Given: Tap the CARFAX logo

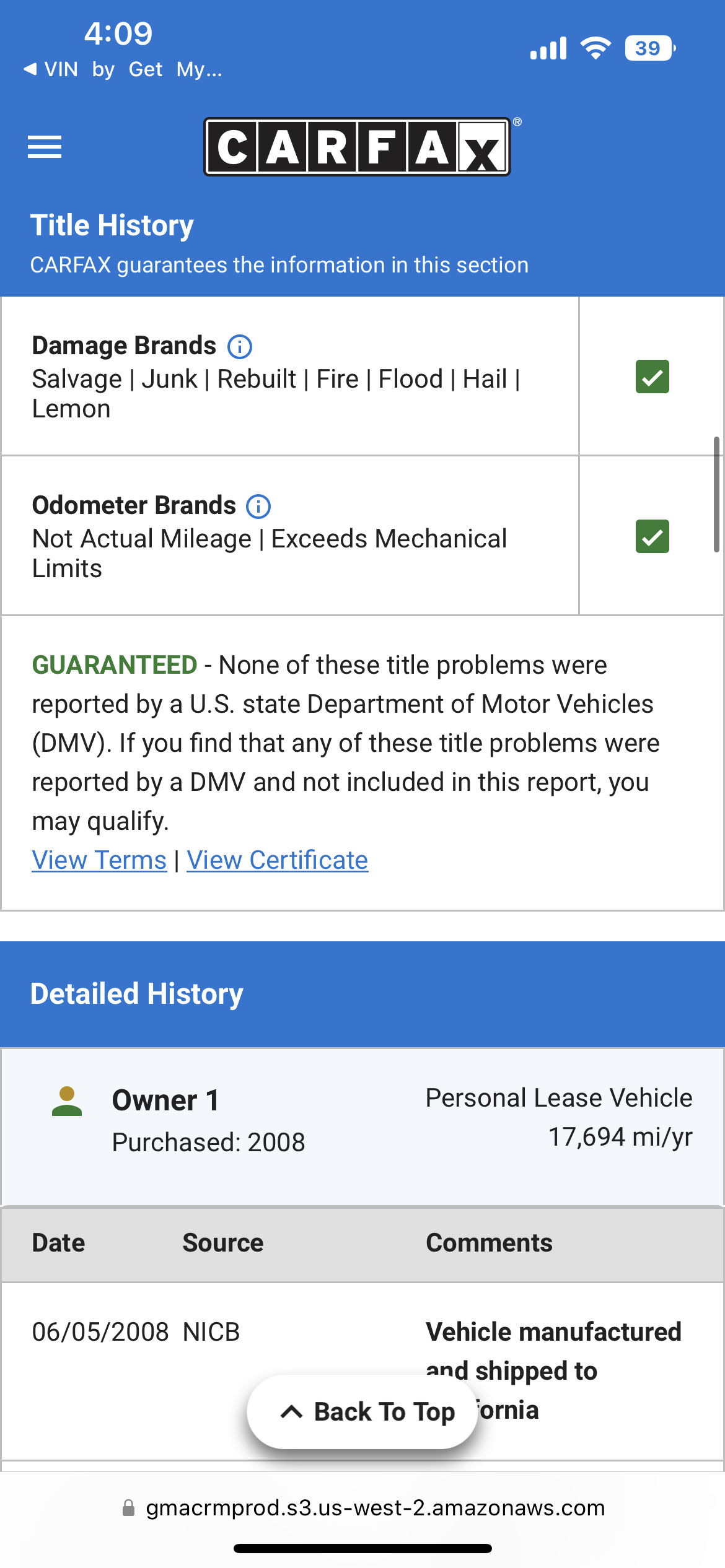Looking at the screenshot, I should tap(358, 147).
